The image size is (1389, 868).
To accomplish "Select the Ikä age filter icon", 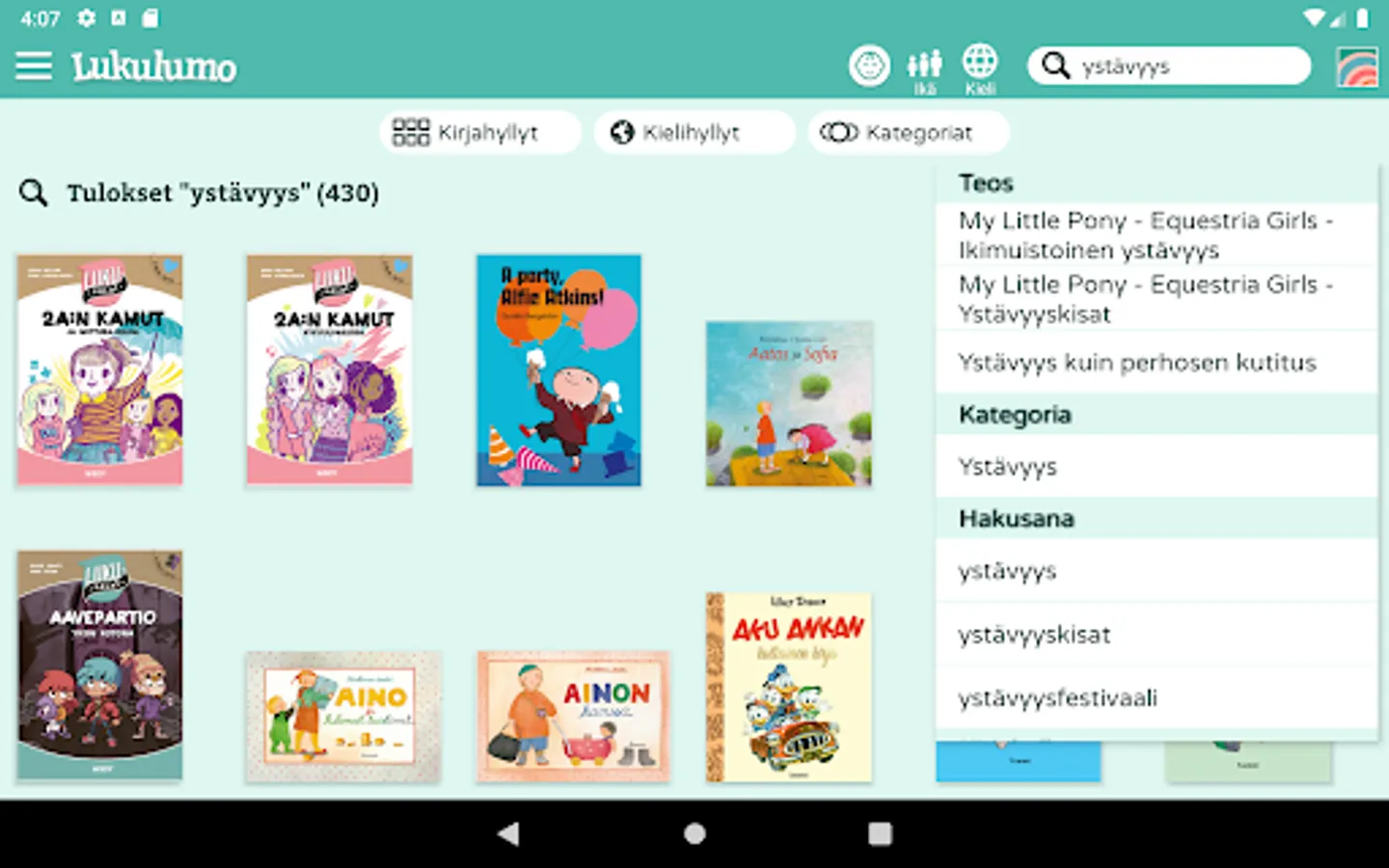I will (924, 71).
